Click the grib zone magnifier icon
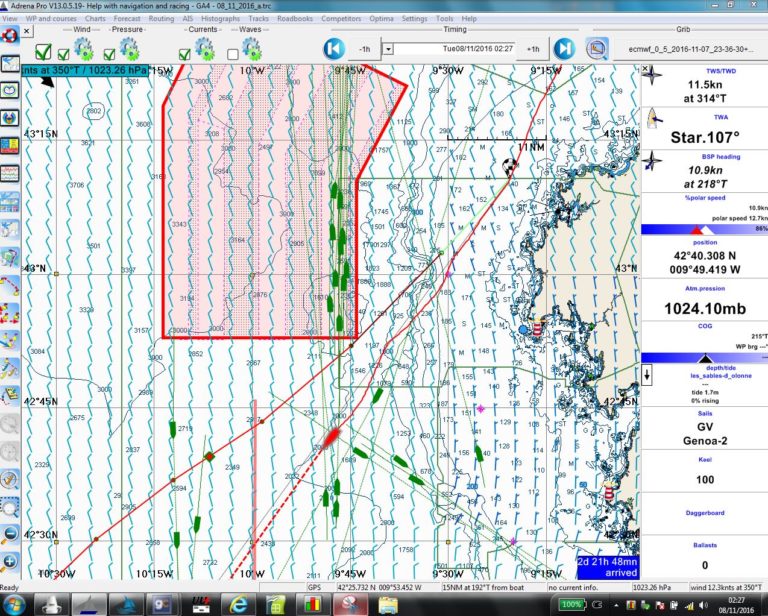 click(597, 49)
